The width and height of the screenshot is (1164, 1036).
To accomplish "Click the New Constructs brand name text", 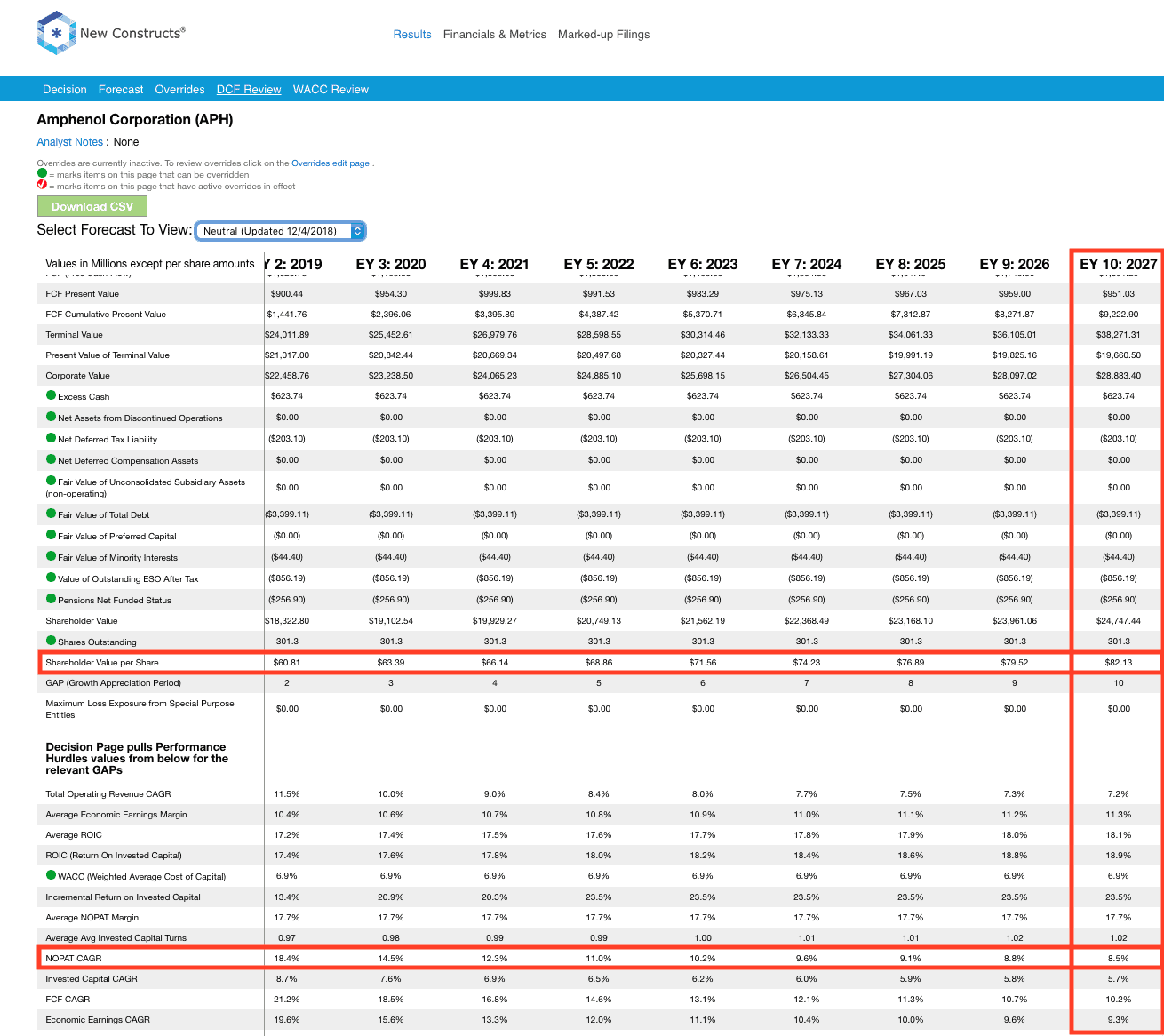I will click(132, 33).
